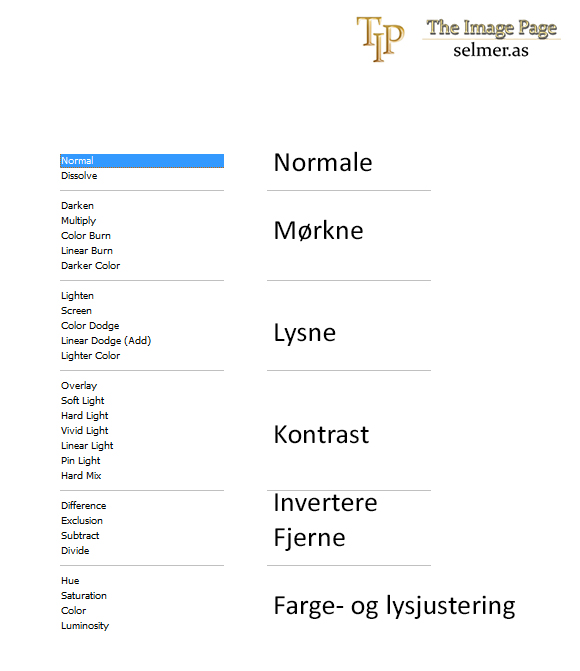Pick the Multiply blend mode
This screenshot has width=580, height=671.
78,221
